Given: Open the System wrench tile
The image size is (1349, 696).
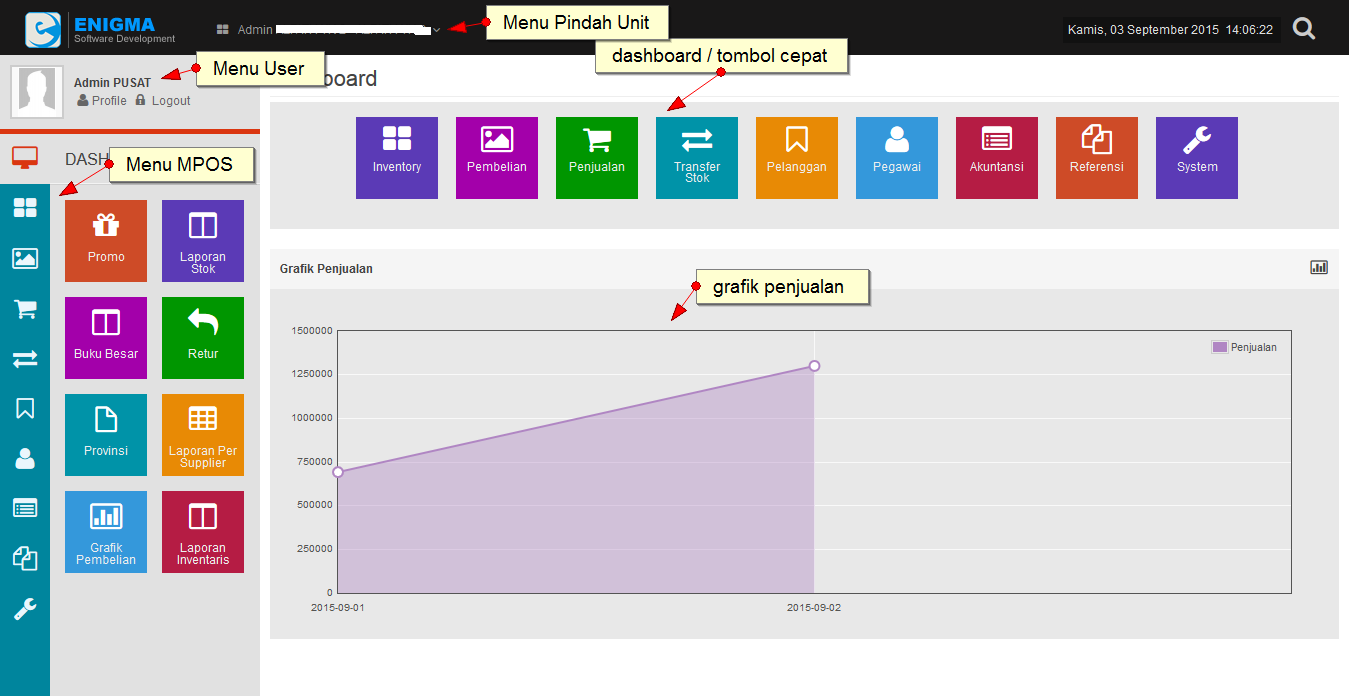Looking at the screenshot, I should tap(1197, 158).
